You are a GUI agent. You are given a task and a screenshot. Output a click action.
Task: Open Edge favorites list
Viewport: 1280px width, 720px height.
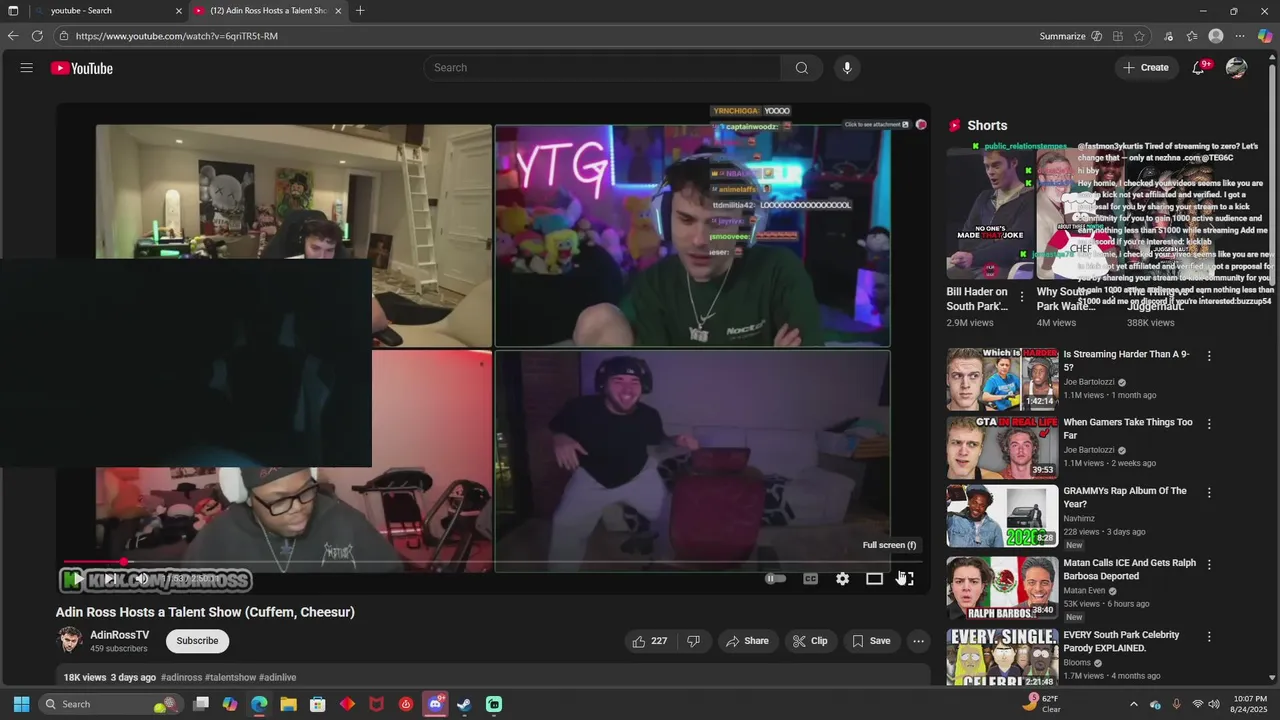[1192, 36]
